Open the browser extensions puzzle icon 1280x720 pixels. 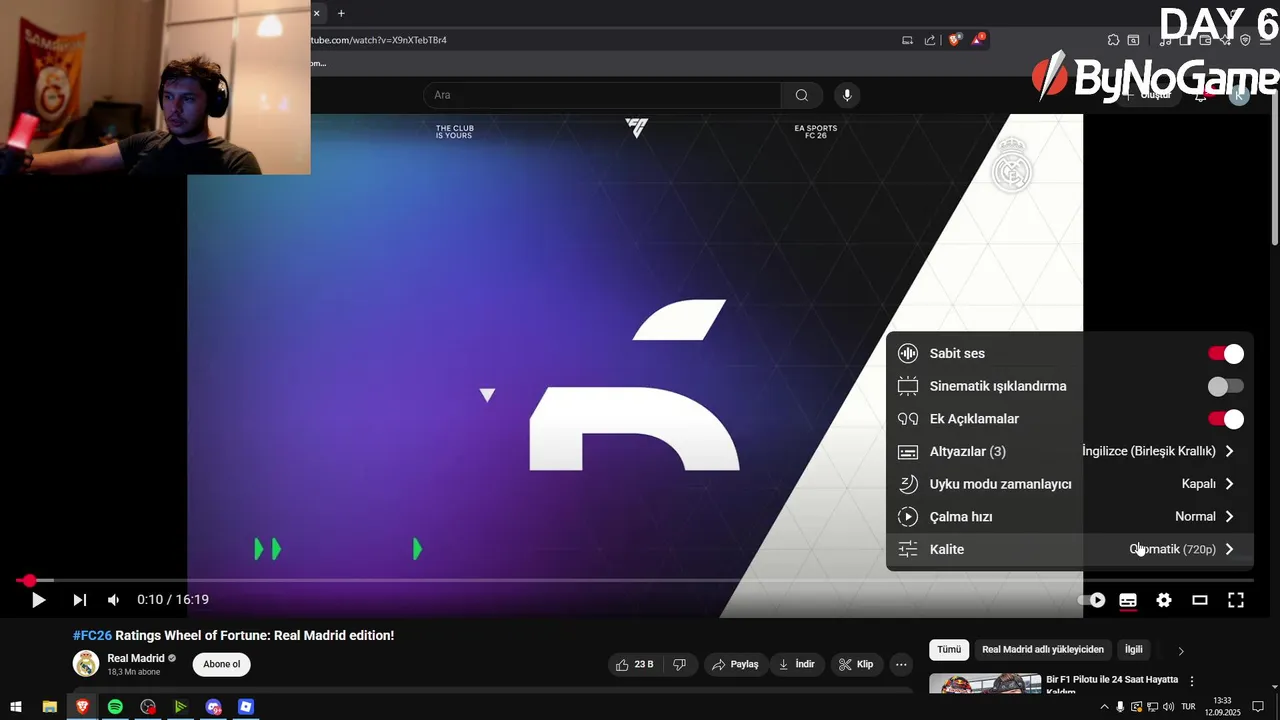[x=1113, y=40]
